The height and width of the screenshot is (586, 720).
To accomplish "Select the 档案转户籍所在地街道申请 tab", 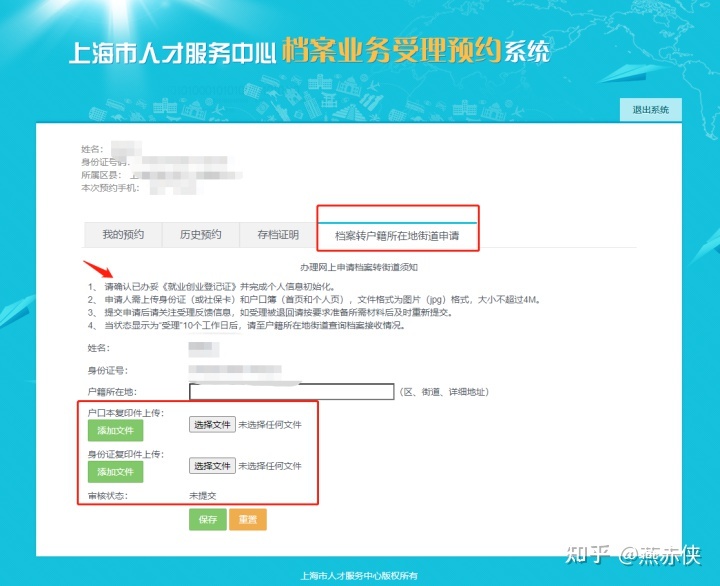I will (397, 236).
